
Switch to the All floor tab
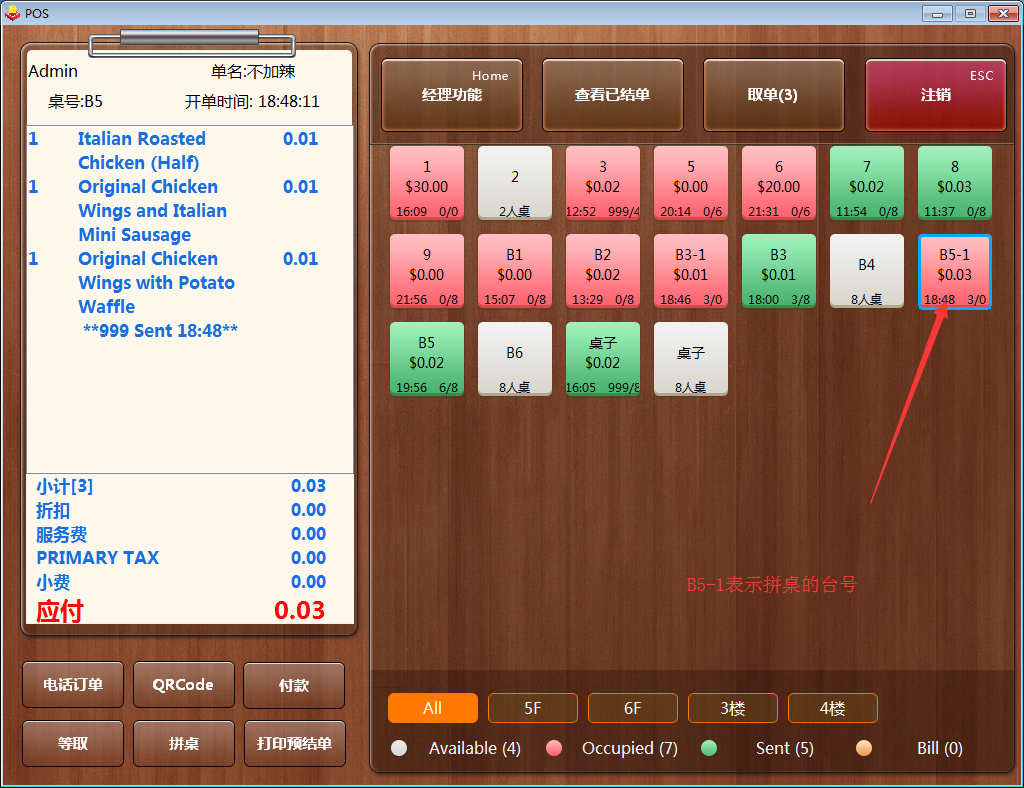(432, 708)
